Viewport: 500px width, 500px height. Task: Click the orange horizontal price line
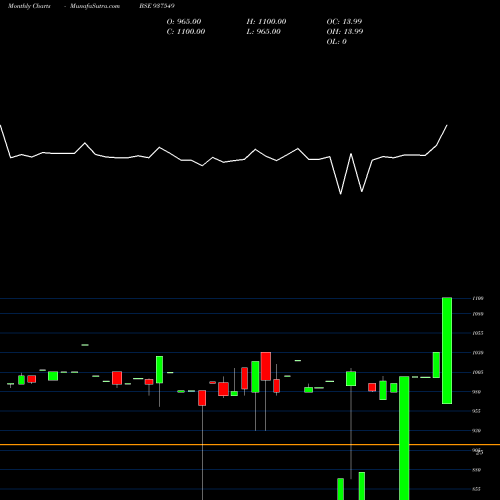pyautogui.click(x=250, y=444)
